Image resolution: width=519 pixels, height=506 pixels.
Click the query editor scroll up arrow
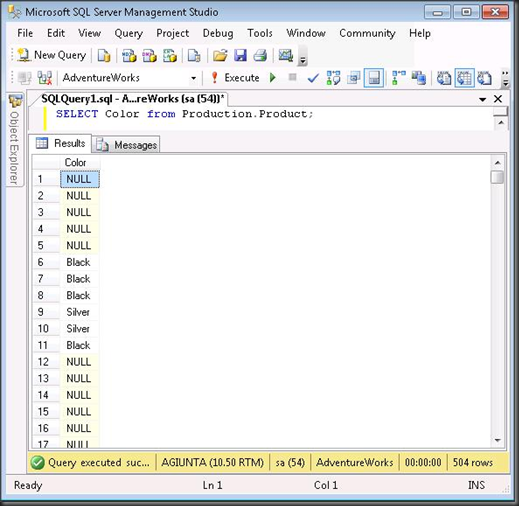click(x=501, y=123)
